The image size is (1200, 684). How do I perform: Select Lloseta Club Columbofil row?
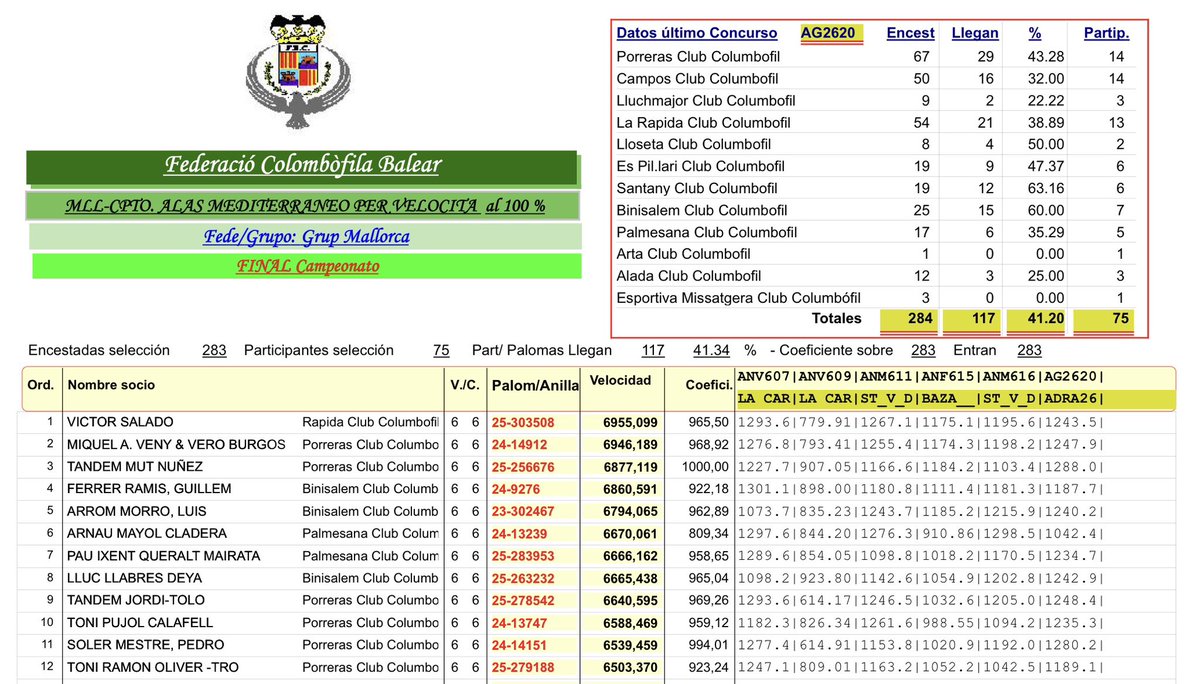[877, 144]
